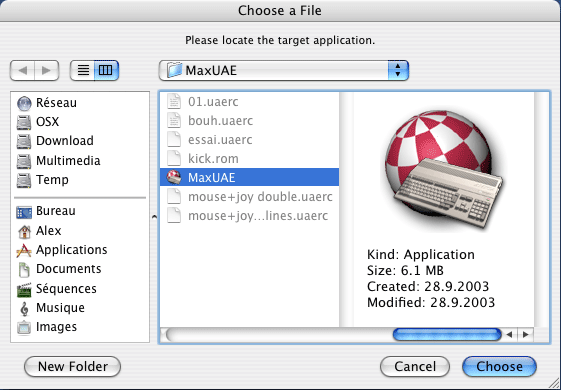This screenshot has width=561, height=390.
Task: Click the Musique note icon
Action: pos(24,308)
